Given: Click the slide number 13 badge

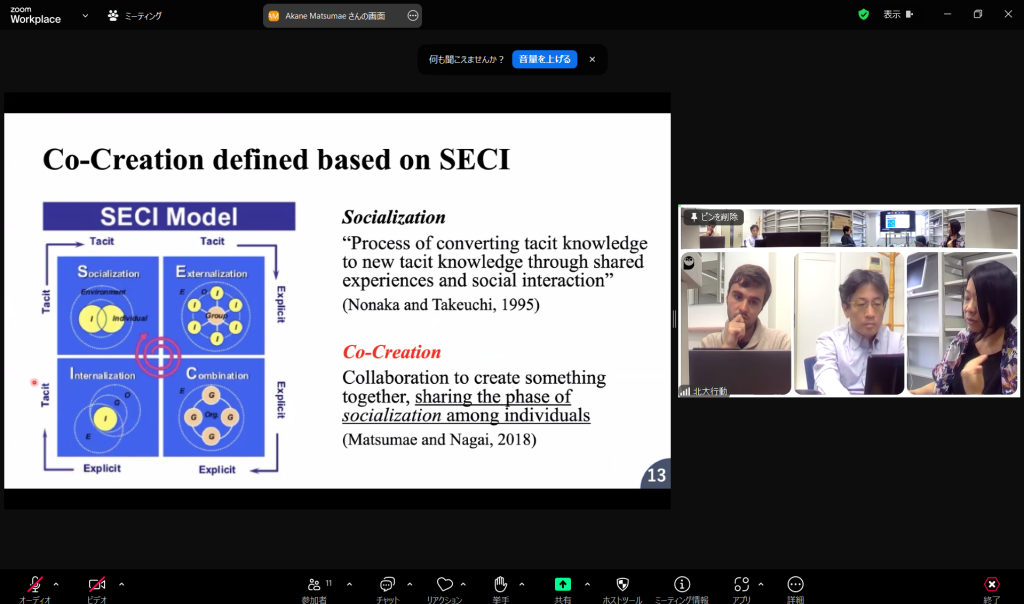Looking at the screenshot, I should (656, 475).
